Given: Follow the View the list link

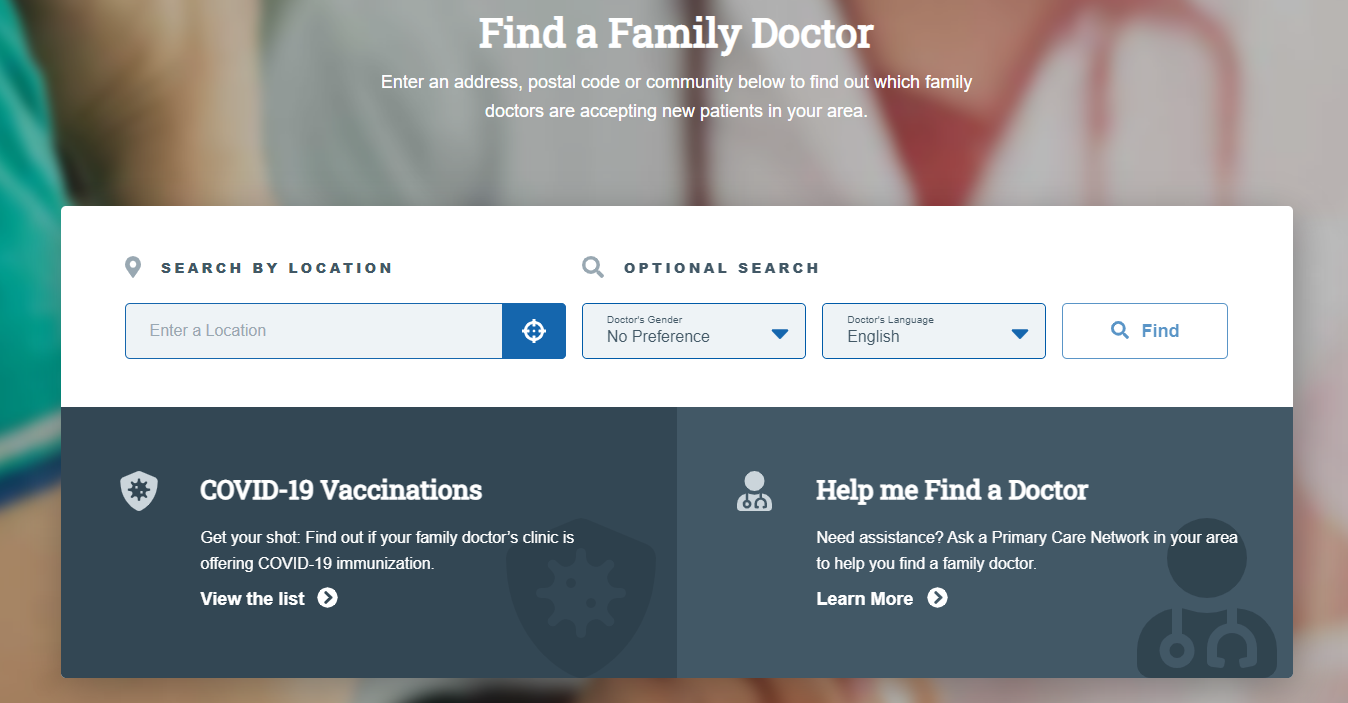Looking at the screenshot, I should [253, 598].
